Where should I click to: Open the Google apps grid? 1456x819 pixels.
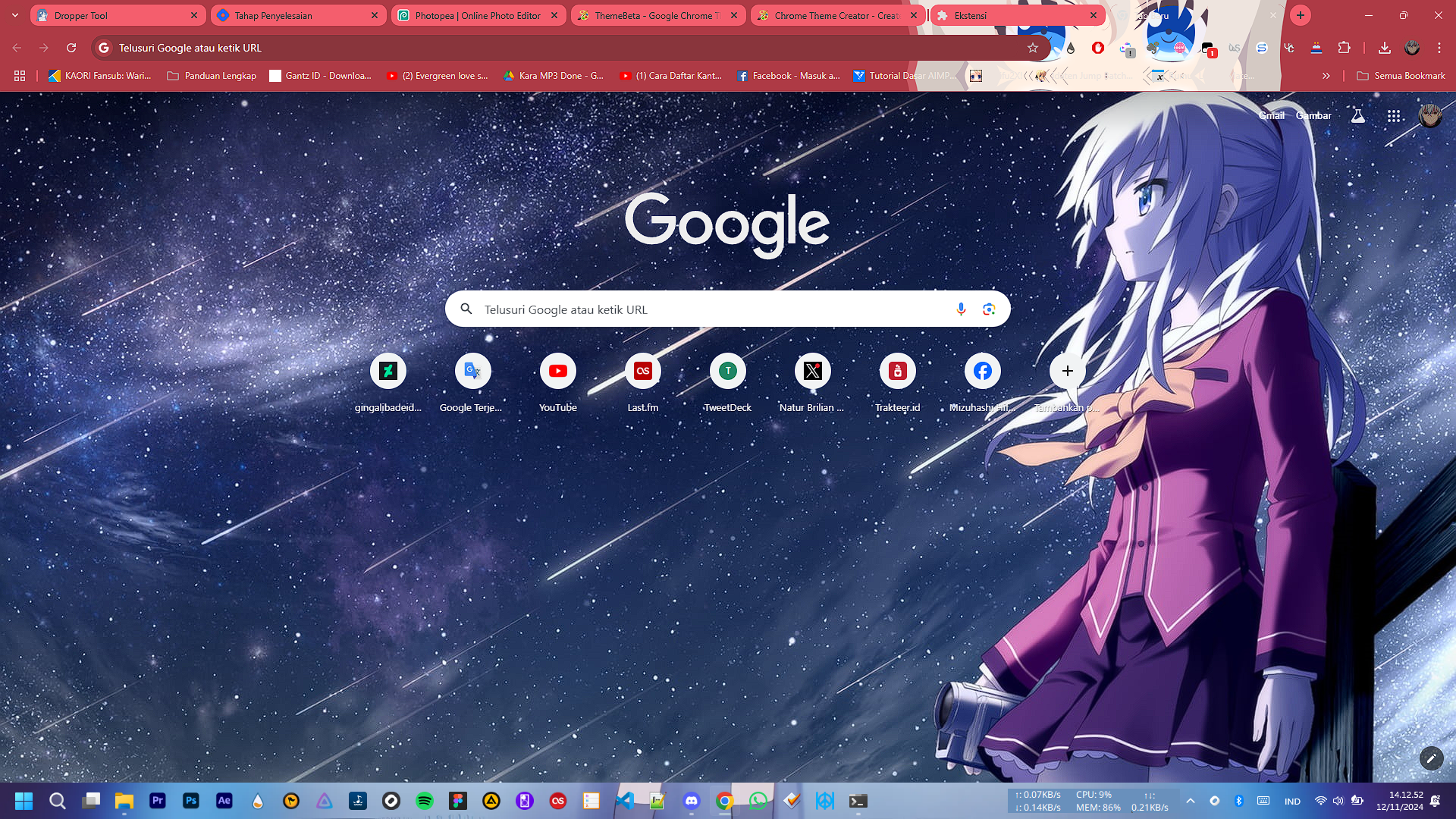coord(1394,116)
